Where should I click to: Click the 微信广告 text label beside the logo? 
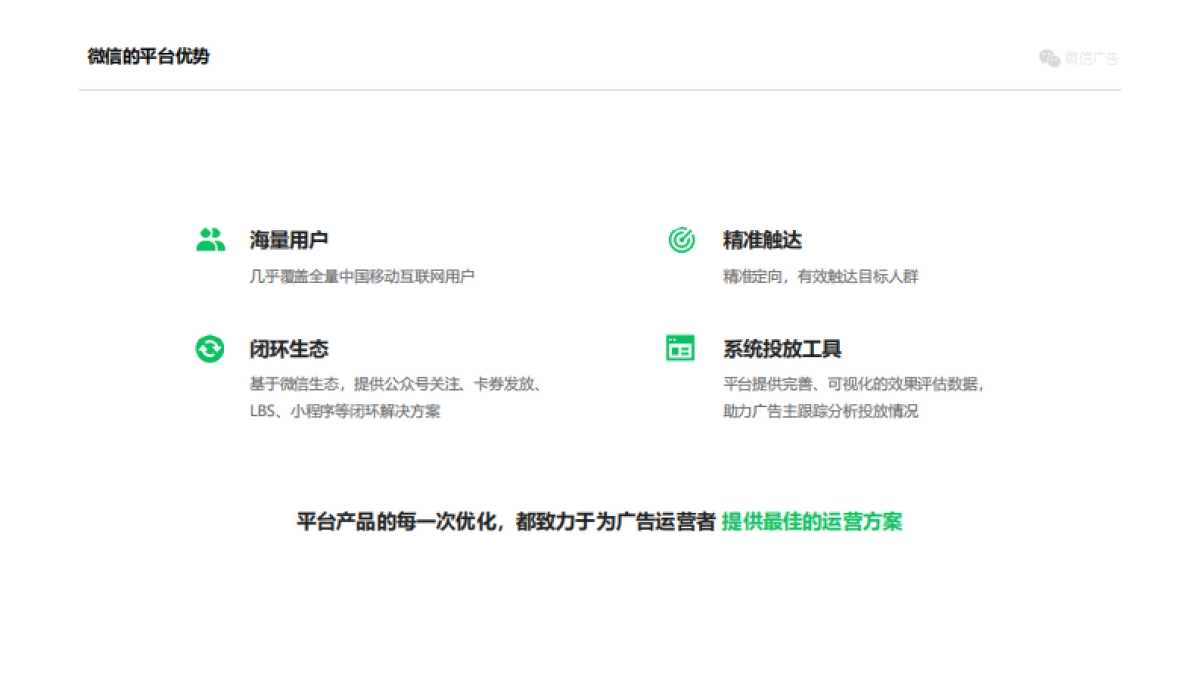[1090, 58]
